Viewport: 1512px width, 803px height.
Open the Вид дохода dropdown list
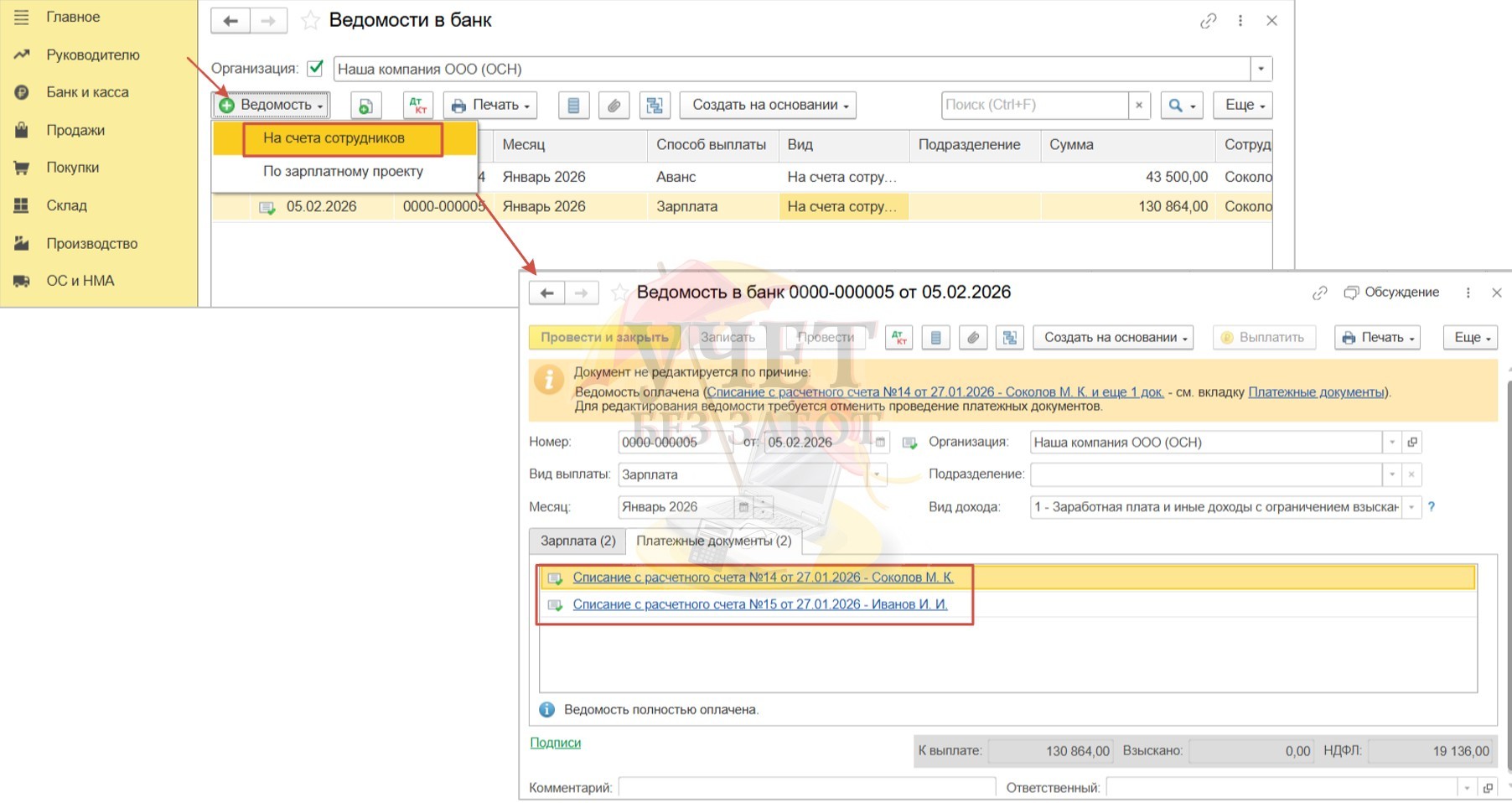1412,507
